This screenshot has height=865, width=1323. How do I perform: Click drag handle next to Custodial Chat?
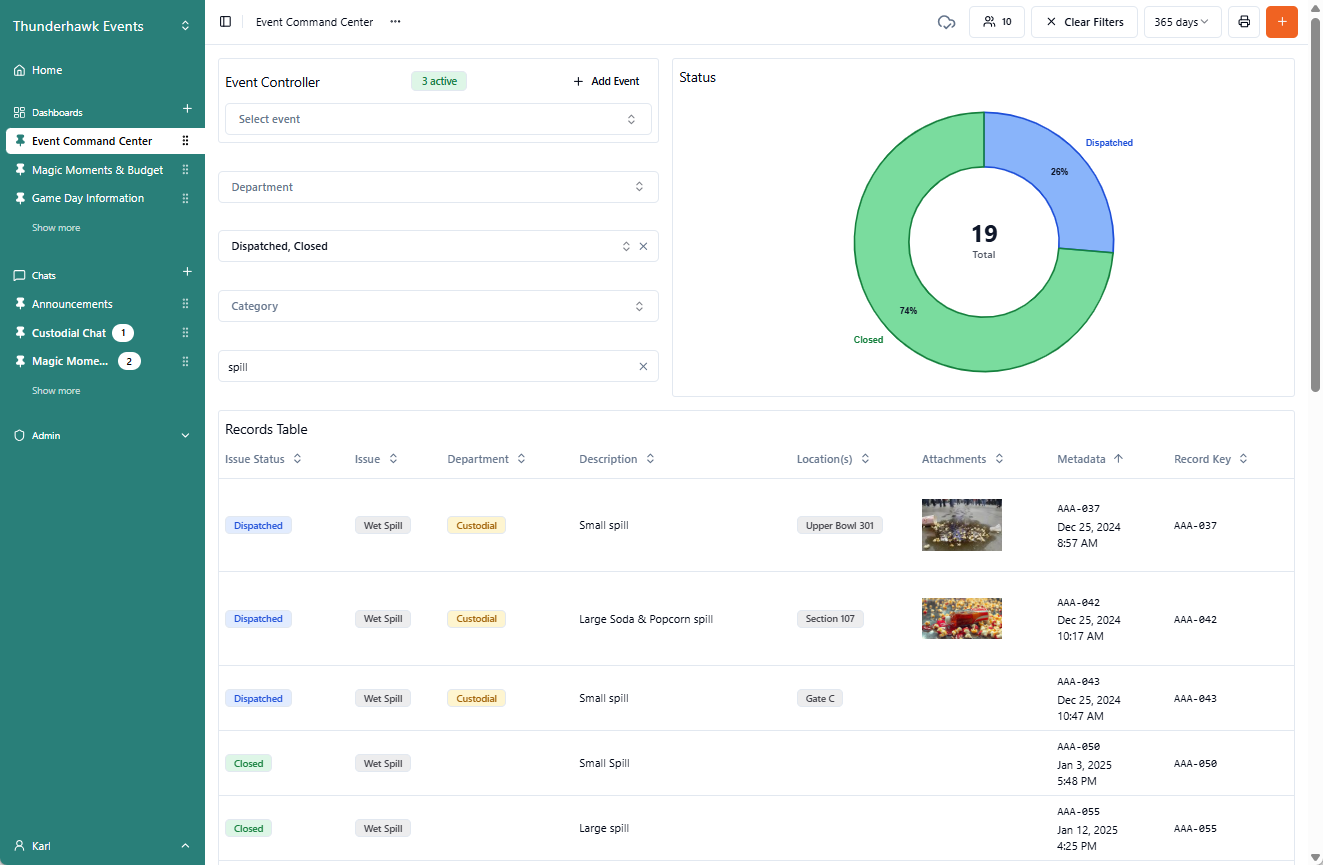(x=185, y=333)
